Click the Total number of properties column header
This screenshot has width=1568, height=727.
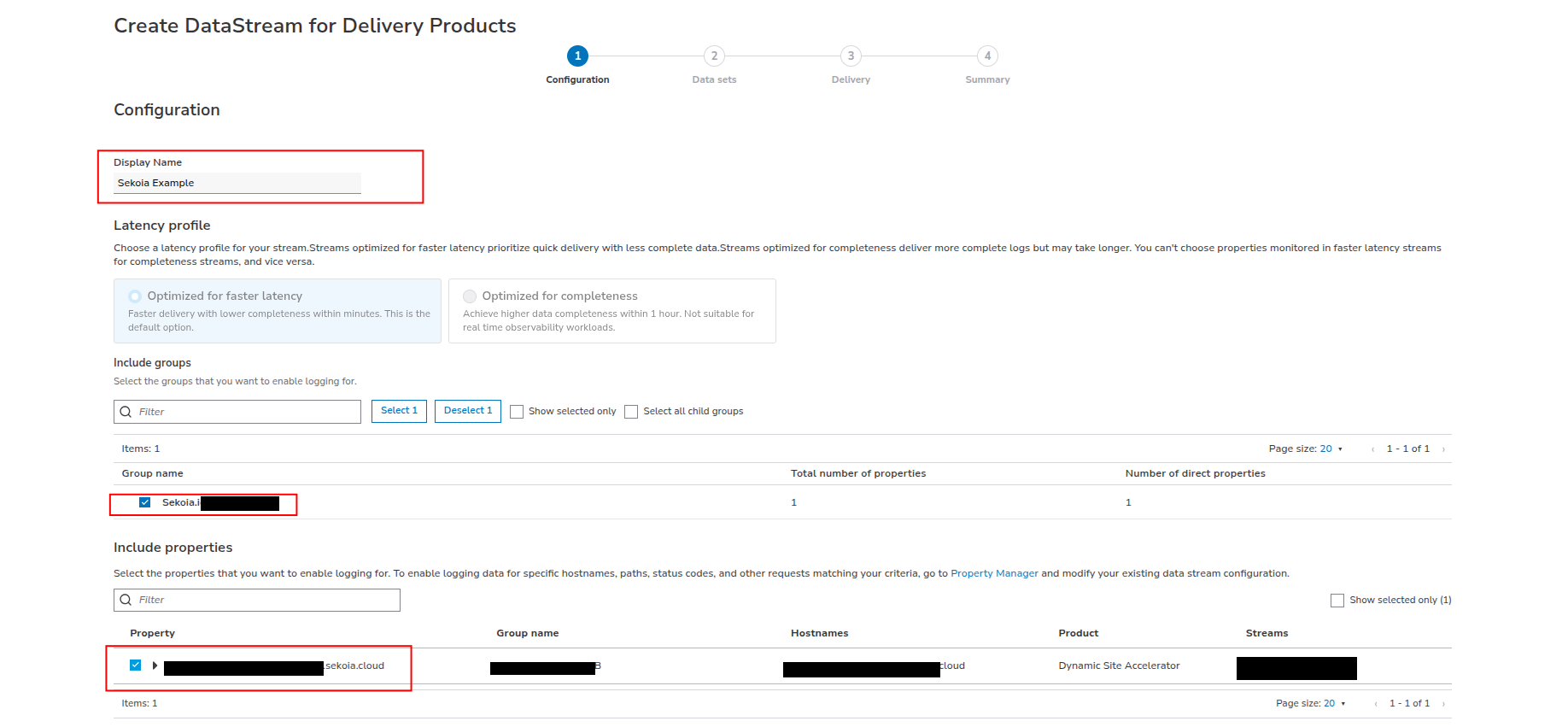[858, 473]
